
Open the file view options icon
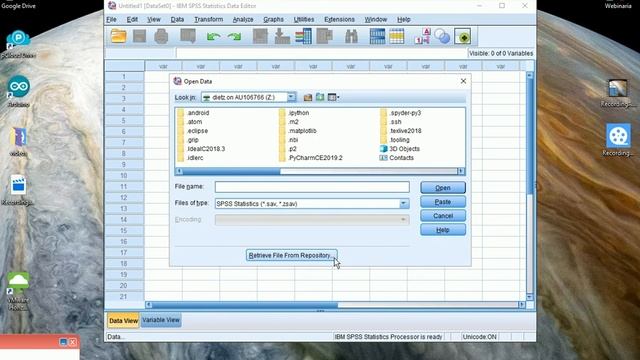333,97
